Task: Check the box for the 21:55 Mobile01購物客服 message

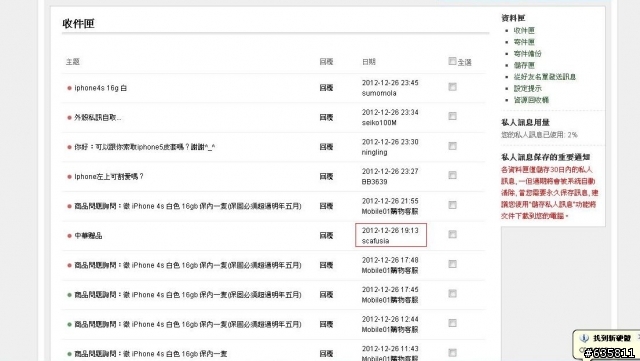Action: (x=452, y=205)
